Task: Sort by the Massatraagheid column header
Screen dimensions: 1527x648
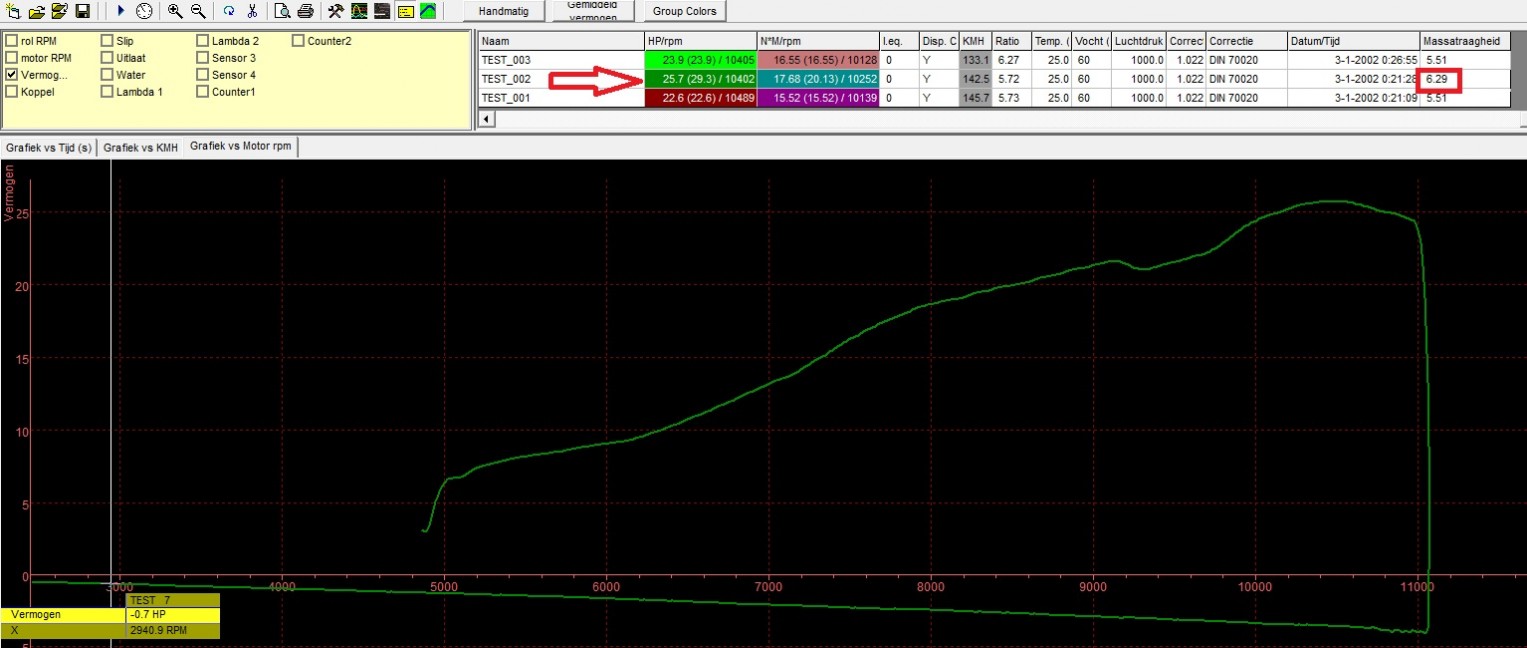Action: tap(1463, 41)
